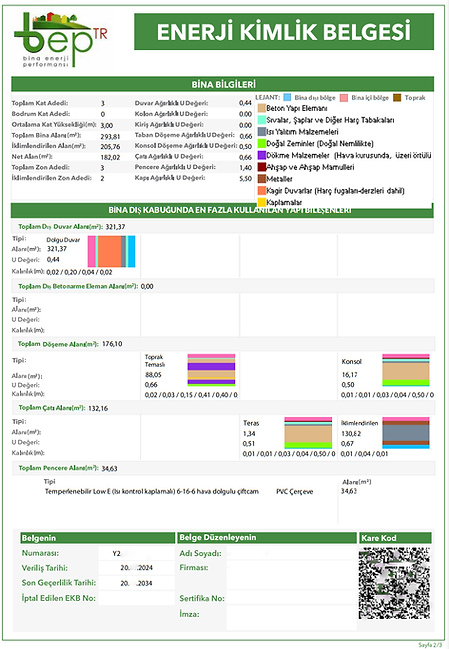The height and width of the screenshot is (649, 449).
Task: Click the Kagir Duvarlar orange swatch
Action: pyautogui.click(x=262, y=191)
